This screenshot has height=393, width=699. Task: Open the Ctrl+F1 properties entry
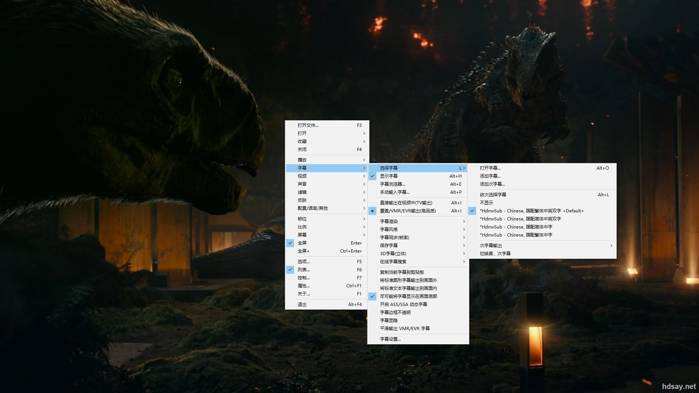click(x=327, y=286)
